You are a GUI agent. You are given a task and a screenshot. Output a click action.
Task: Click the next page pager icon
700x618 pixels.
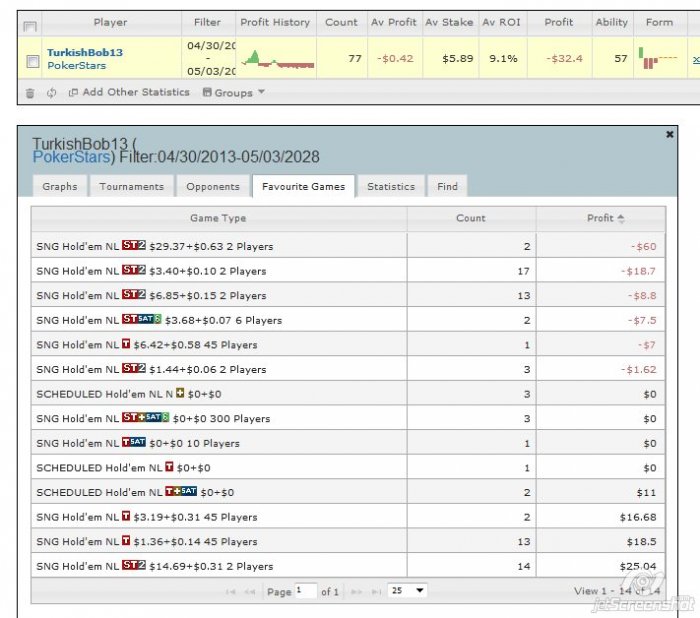(x=355, y=591)
